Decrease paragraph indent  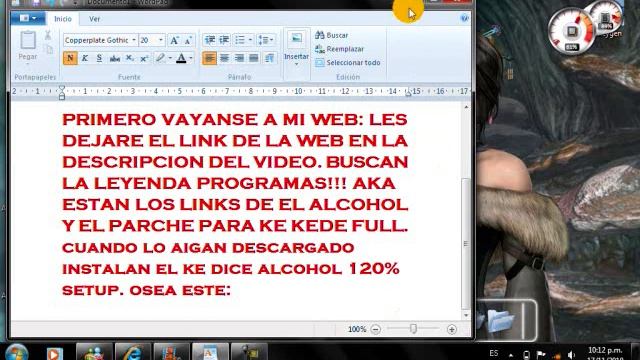tap(210, 40)
